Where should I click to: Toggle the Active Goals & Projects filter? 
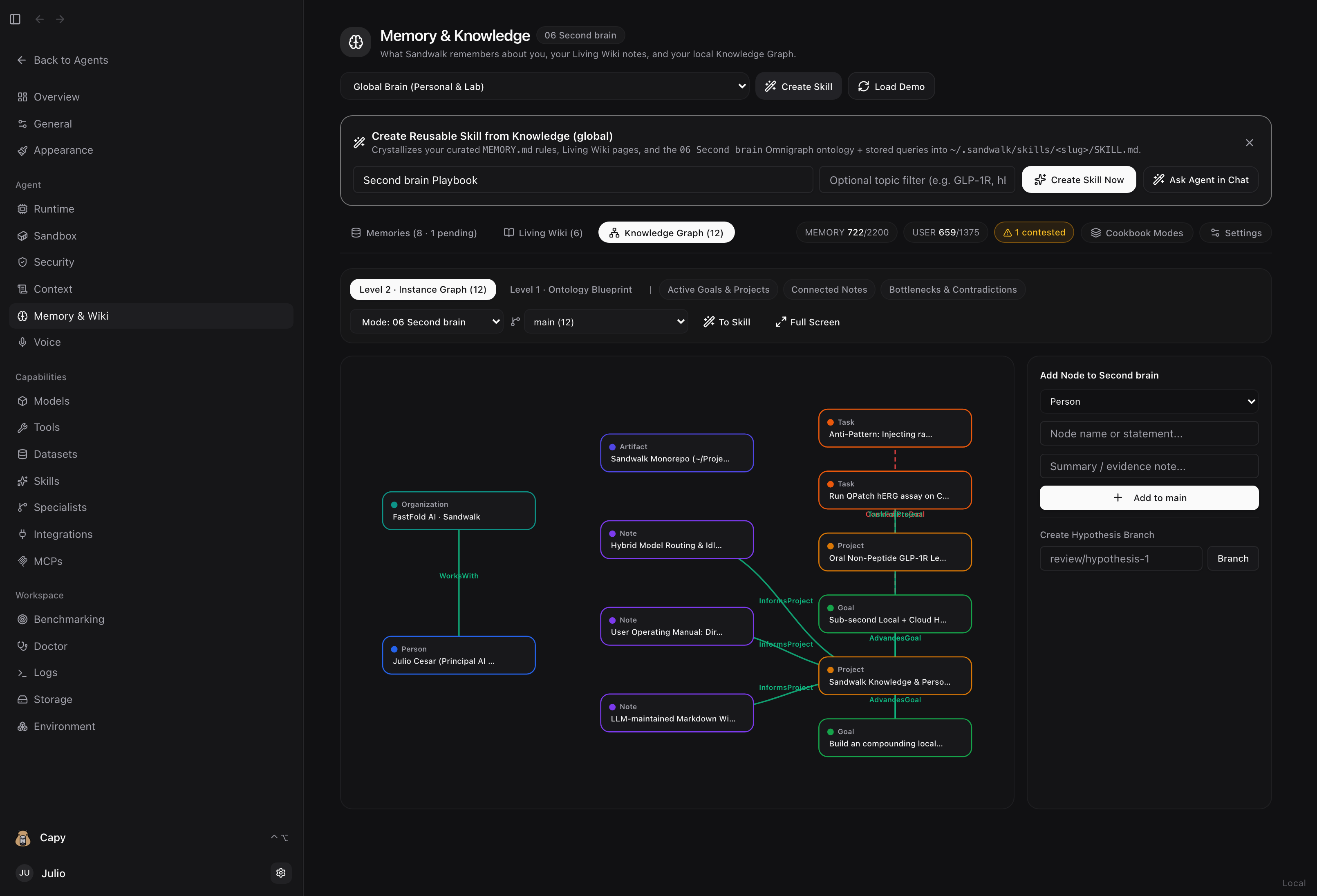[718, 289]
